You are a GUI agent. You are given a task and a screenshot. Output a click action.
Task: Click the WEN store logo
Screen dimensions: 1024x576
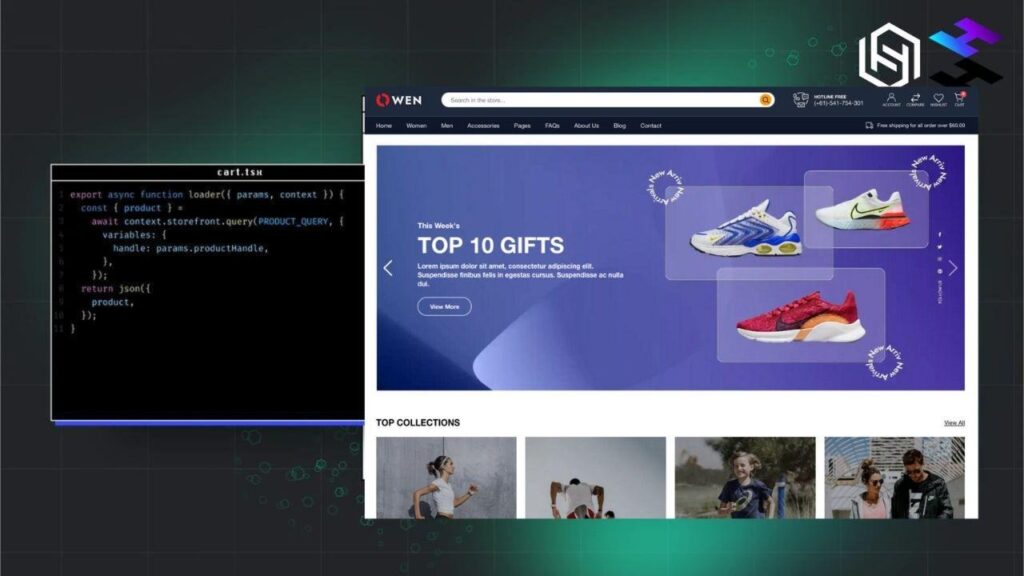pos(399,100)
